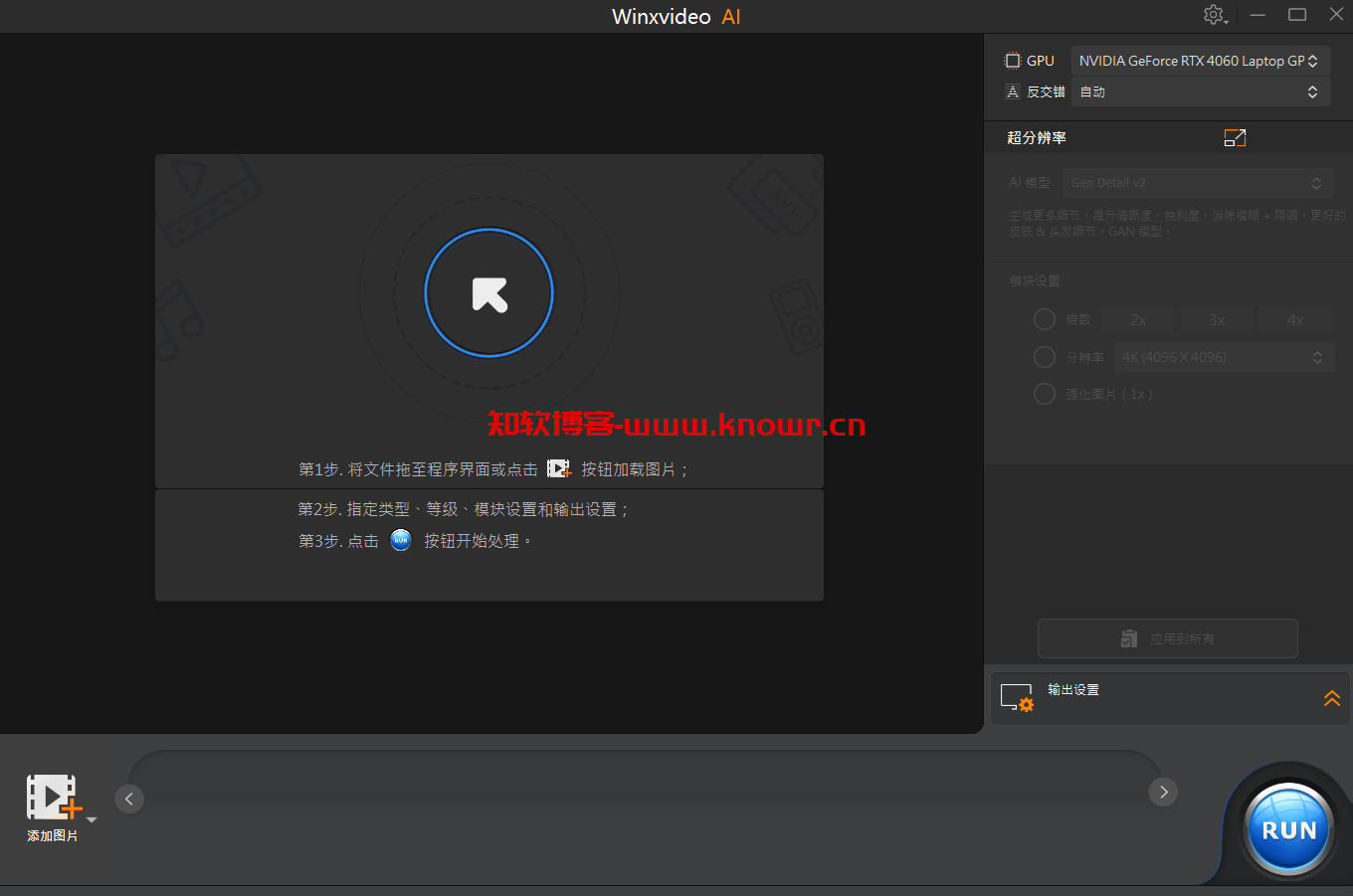1353x896 pixels.
Task: Click the small RUN icon in step 3
Action: (401, 540)
